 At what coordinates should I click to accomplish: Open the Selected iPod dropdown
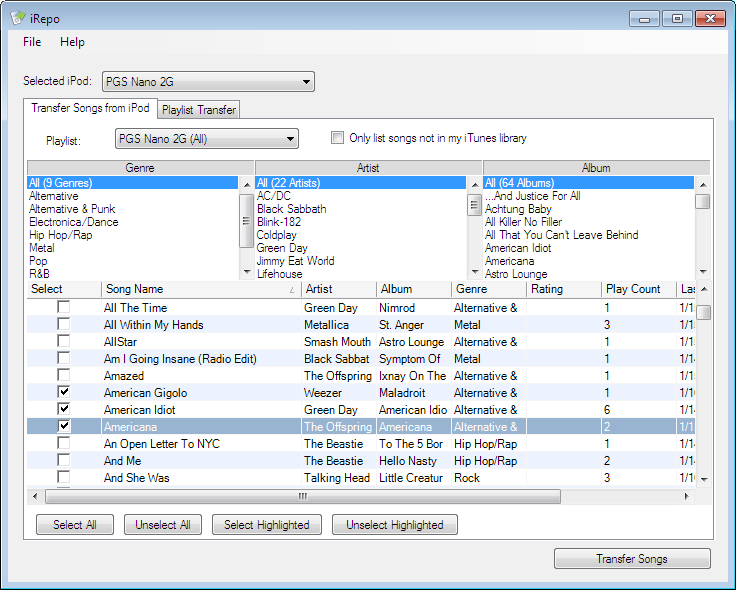208,82
